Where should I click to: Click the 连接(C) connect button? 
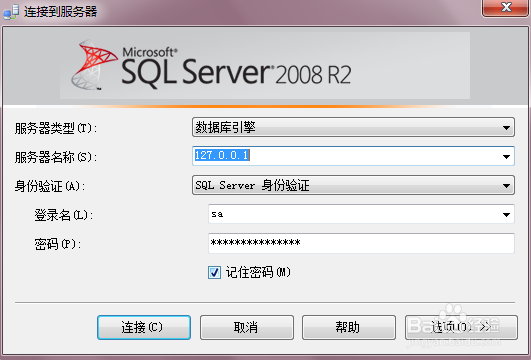point(144,327)
